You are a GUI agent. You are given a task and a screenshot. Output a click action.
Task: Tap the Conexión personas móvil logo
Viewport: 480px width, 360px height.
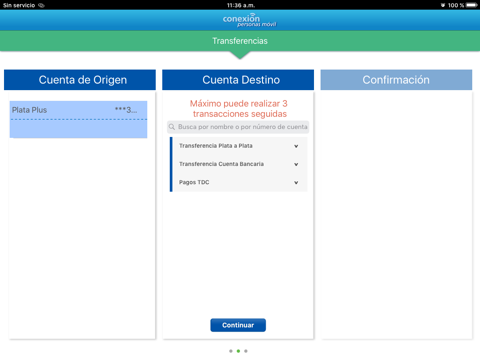[249, 20]
